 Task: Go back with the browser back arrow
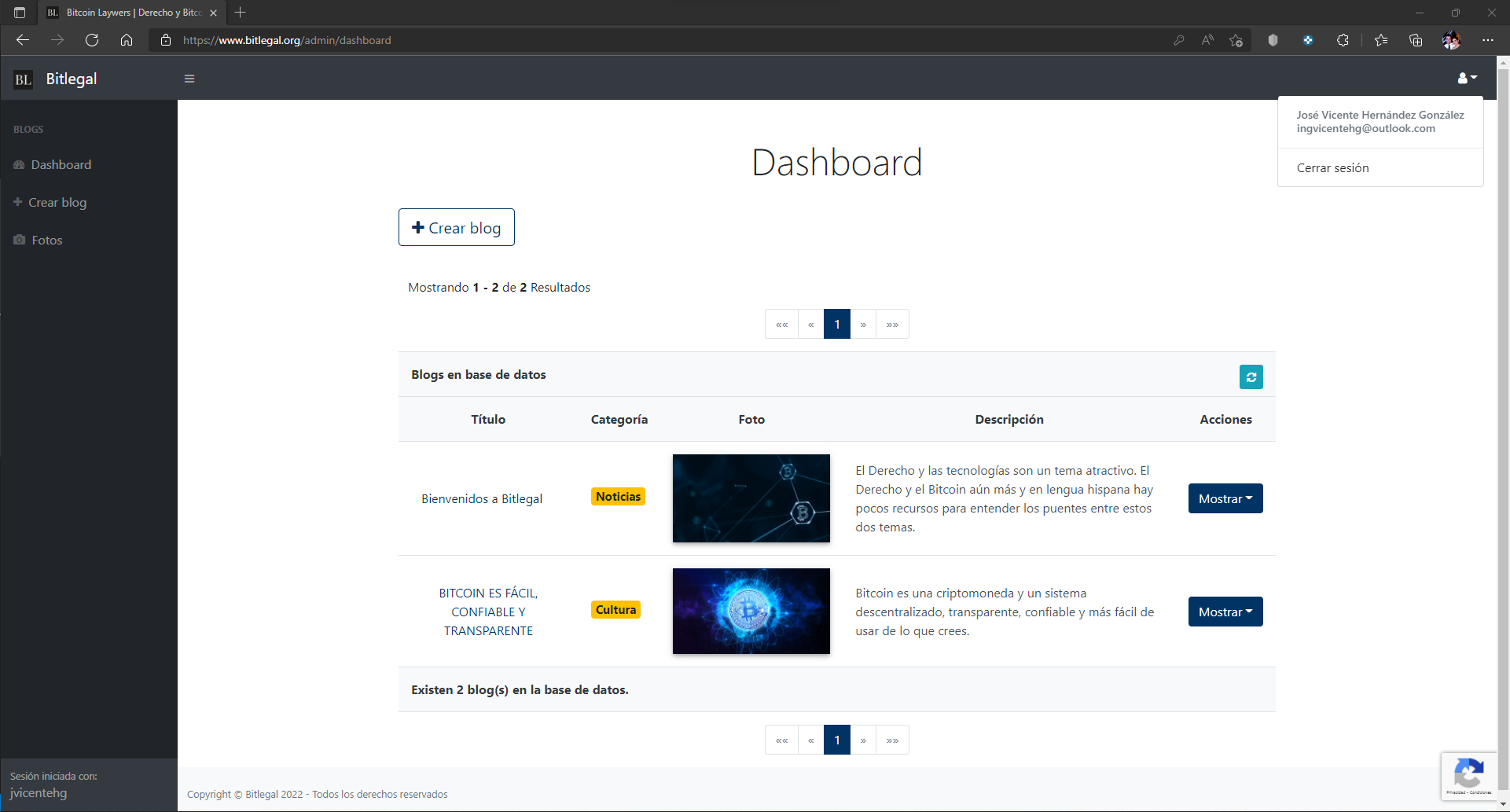click(x=23, y=40)
